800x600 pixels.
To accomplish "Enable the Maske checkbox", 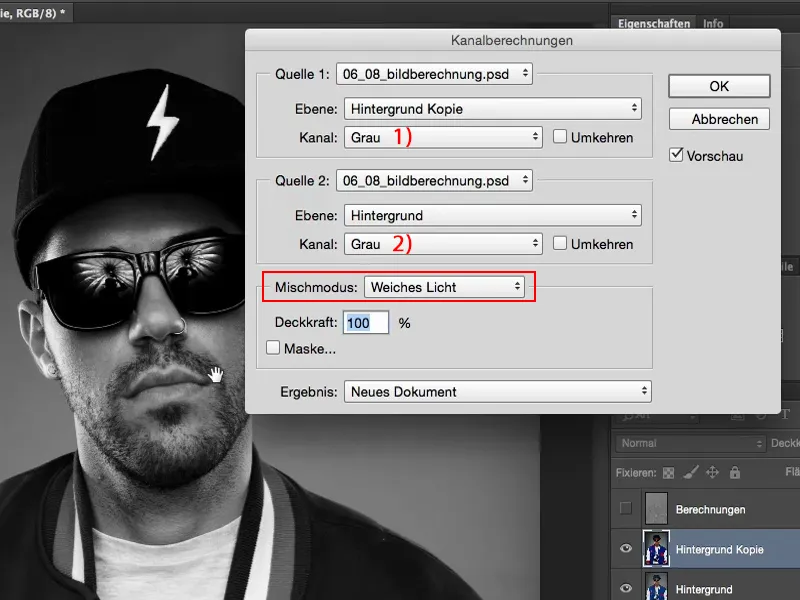I will 273,348.
